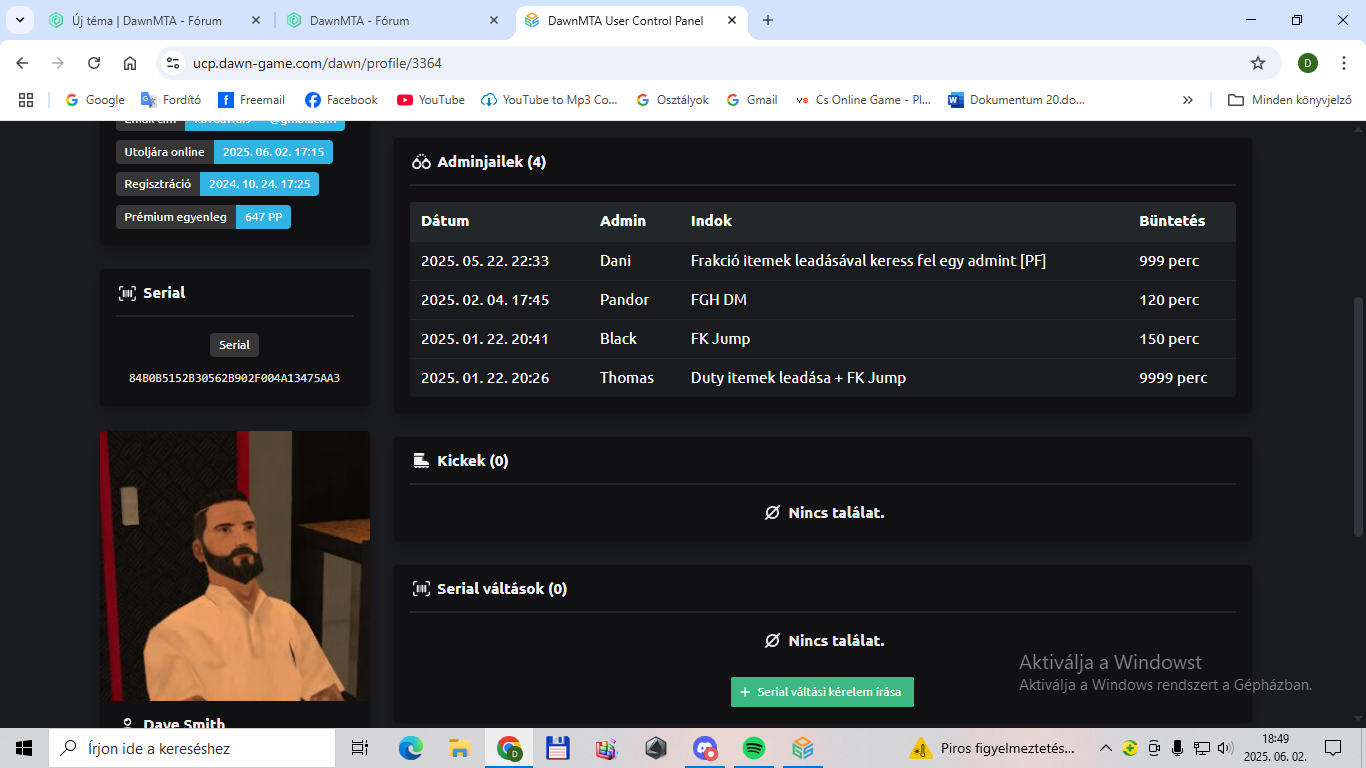Viewport: 1366px width, 768px height.
Task: Open the Minden könyvjelző bookmarks folder
Action: pos(1290,100)
